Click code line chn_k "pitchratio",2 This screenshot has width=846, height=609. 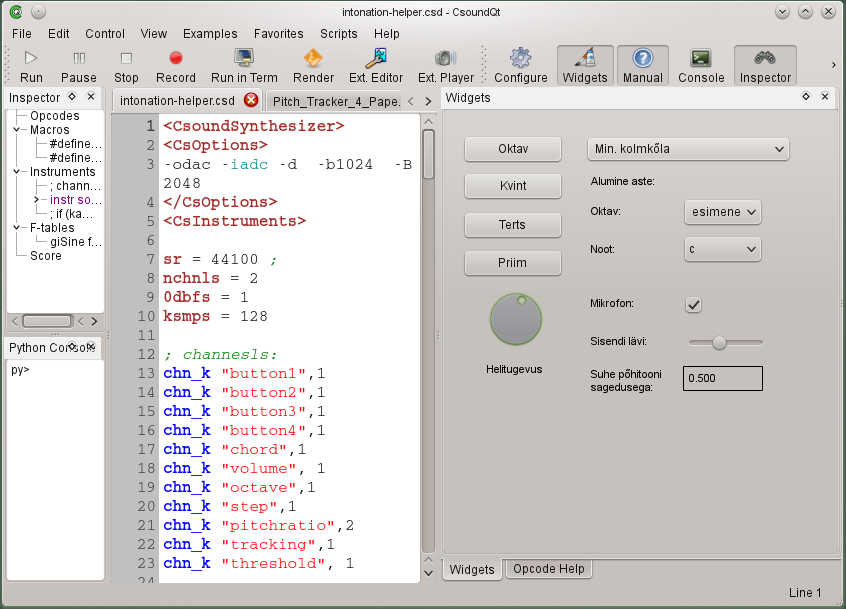pyautogui.click(x=259, y=525)
